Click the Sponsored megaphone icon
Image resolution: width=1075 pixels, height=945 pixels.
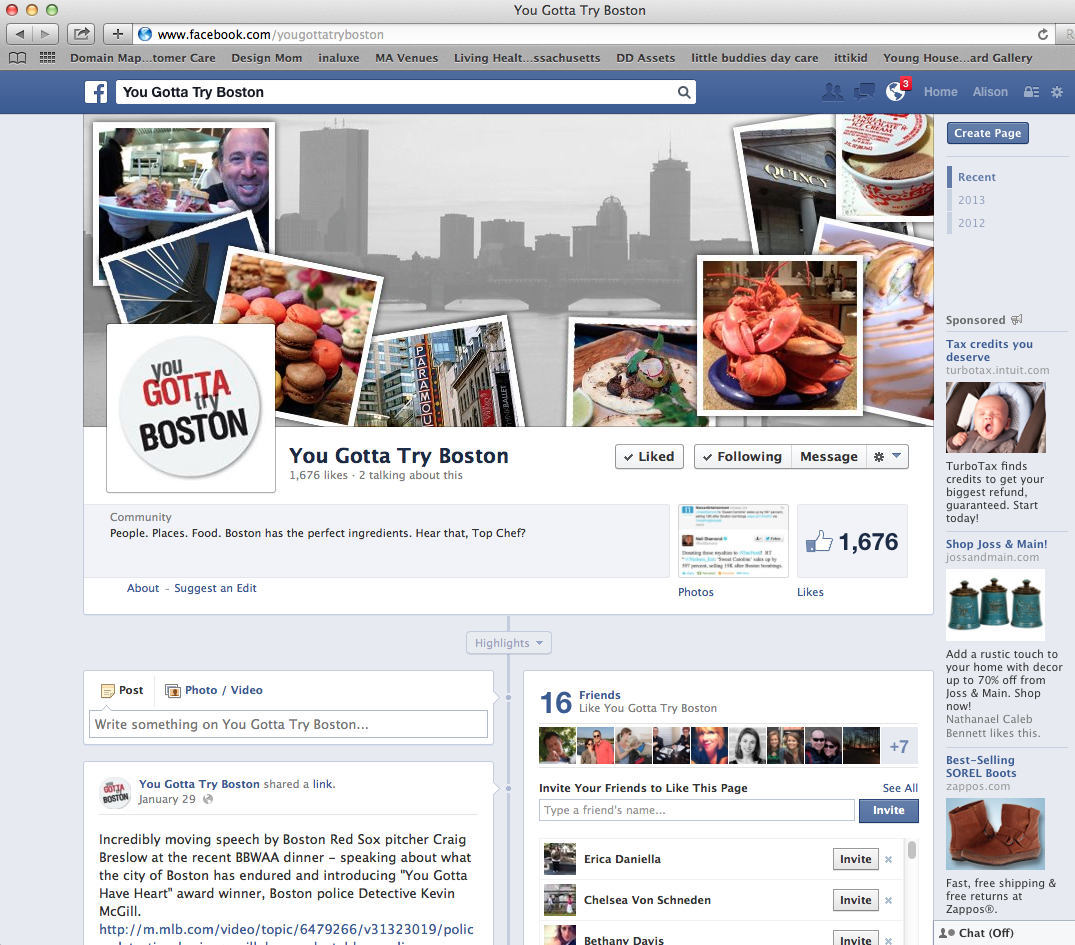pos(1017,320)
